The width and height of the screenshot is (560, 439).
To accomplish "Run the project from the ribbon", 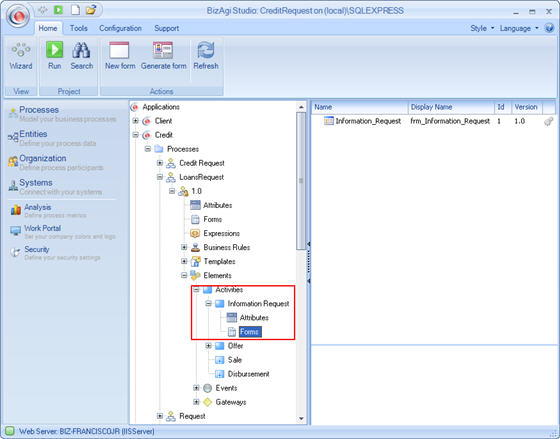I will coord(55,55).
